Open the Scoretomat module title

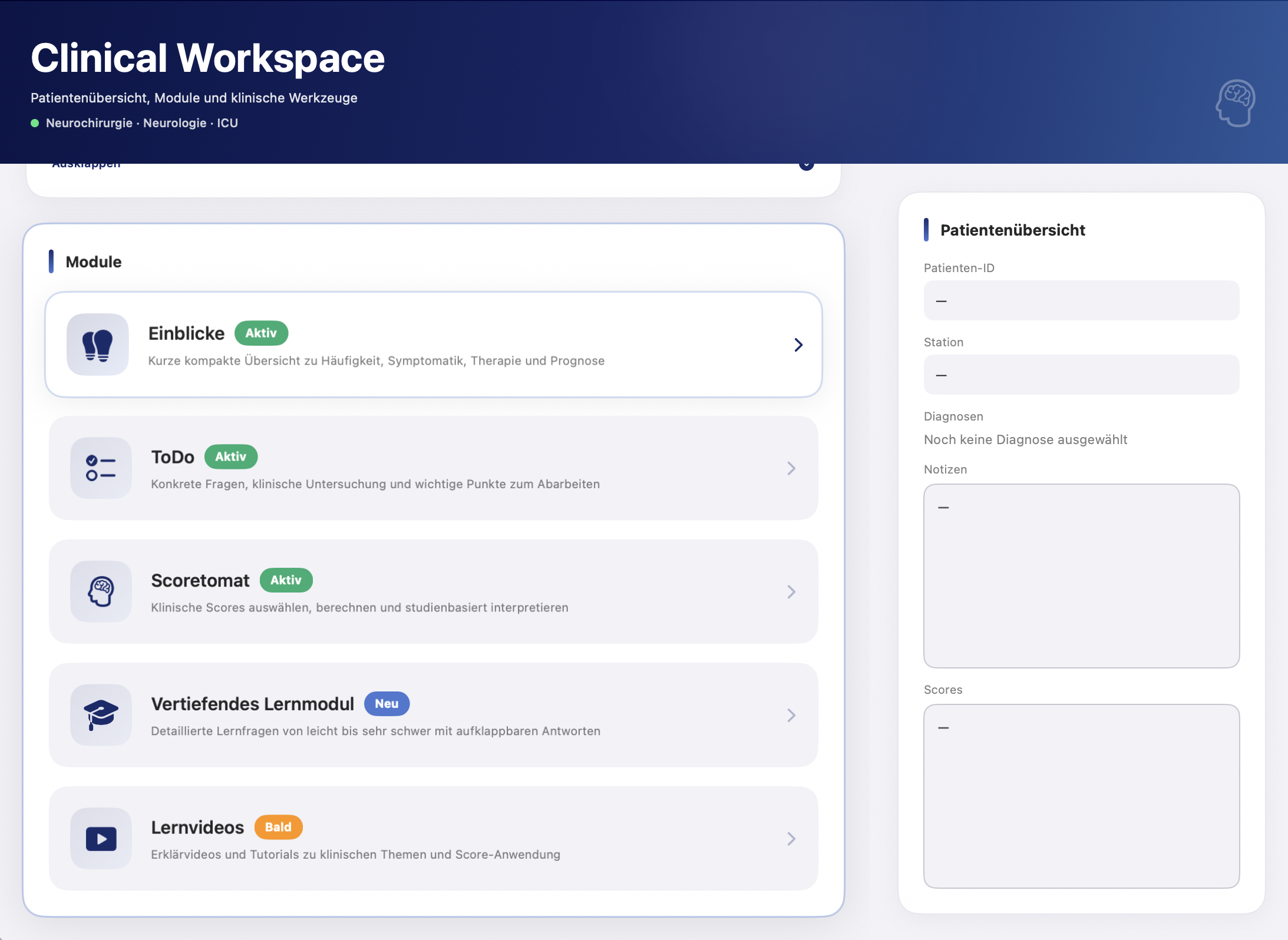pos(200,581)
